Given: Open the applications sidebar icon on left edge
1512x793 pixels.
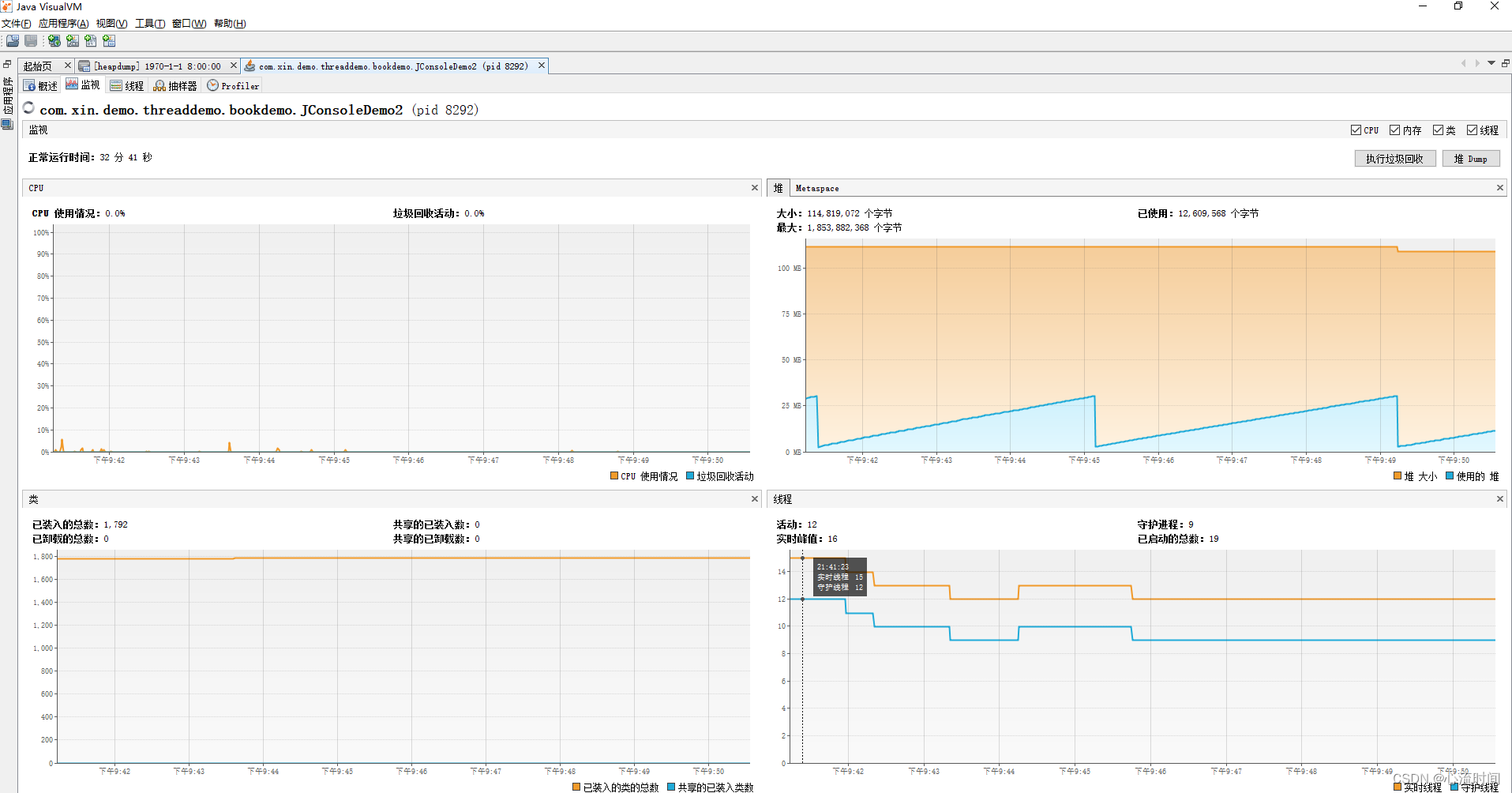Looking at the screenshot, I should click(x=7, y=124).
